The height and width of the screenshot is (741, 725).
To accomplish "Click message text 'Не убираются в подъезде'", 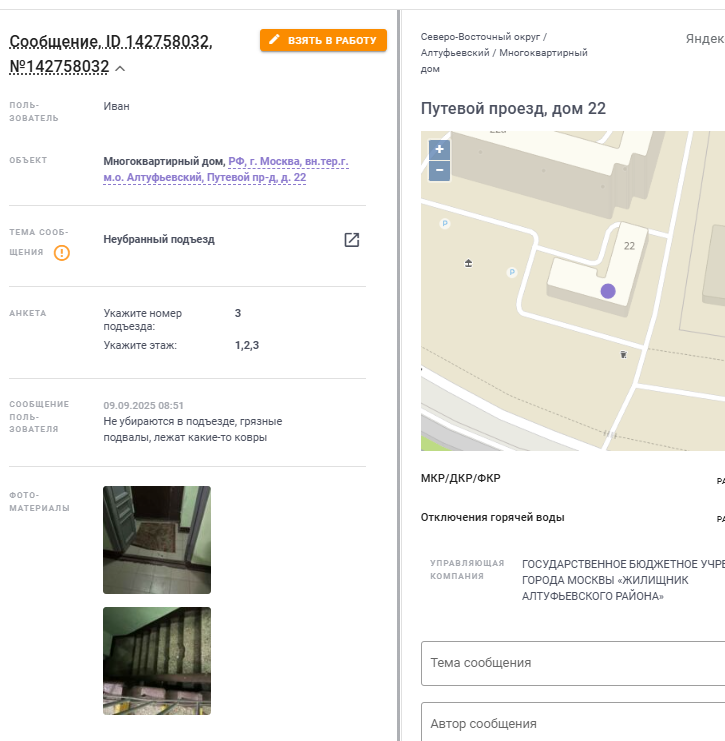I will tap(169, 421).
